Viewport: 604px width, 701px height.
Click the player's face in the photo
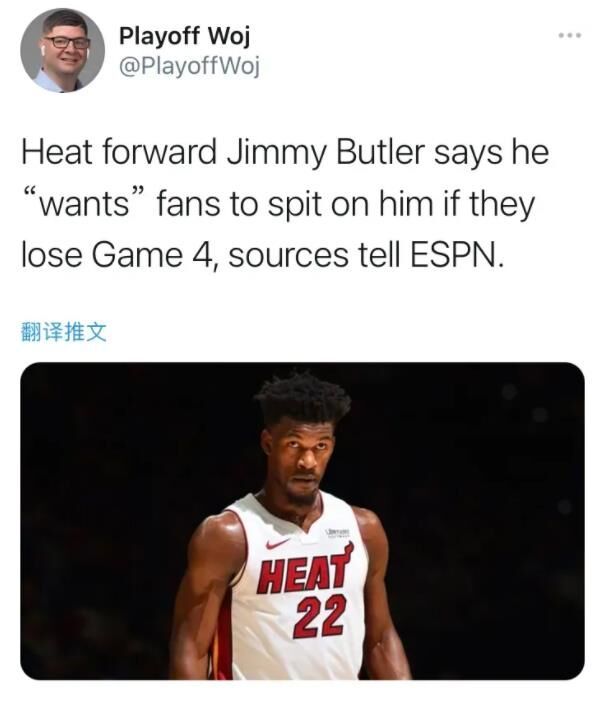[304, 460]
